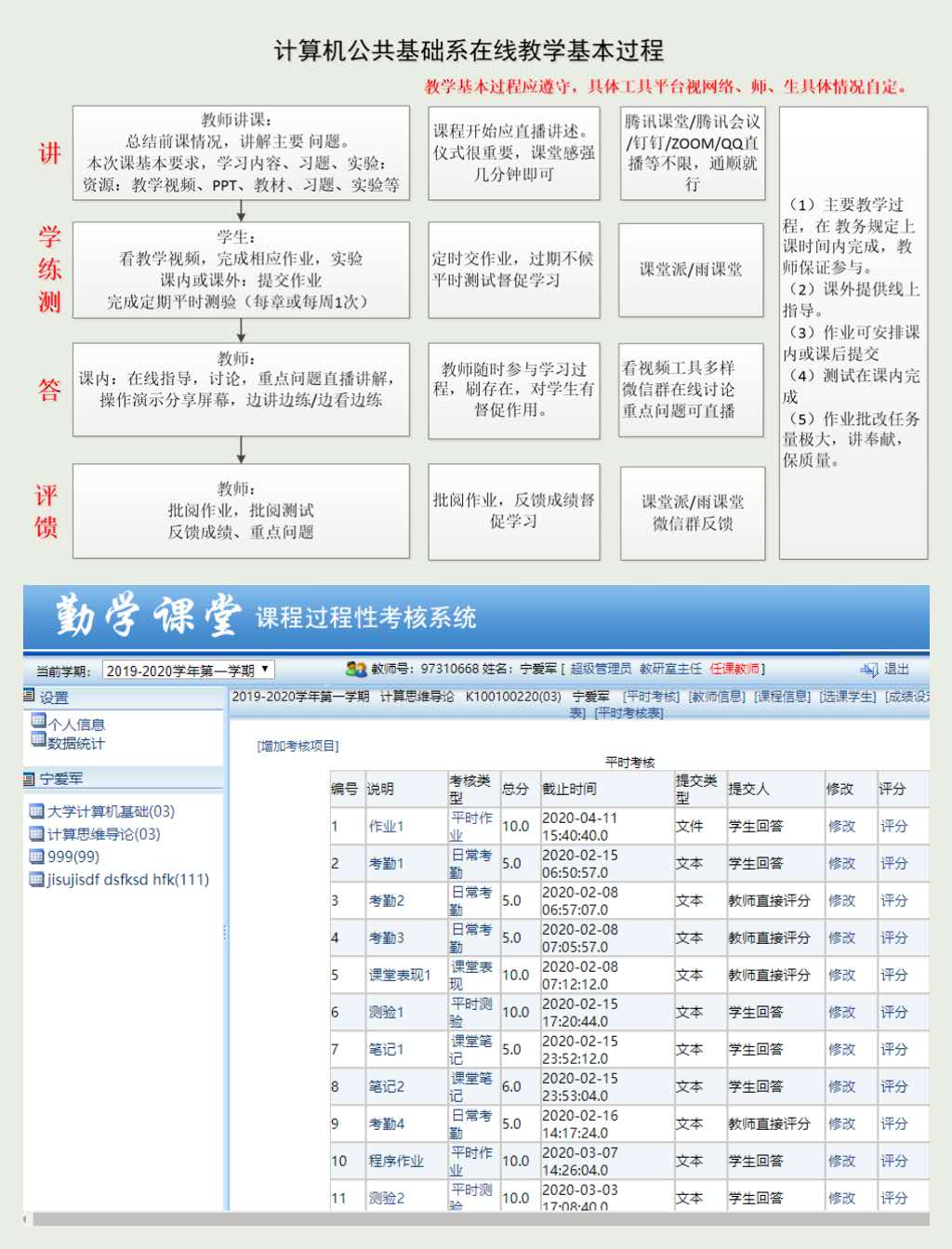Viewport: 952px width, 1249px height.
Task: Click the 宁爱军 panel header icon
Action: pos(29,778)
